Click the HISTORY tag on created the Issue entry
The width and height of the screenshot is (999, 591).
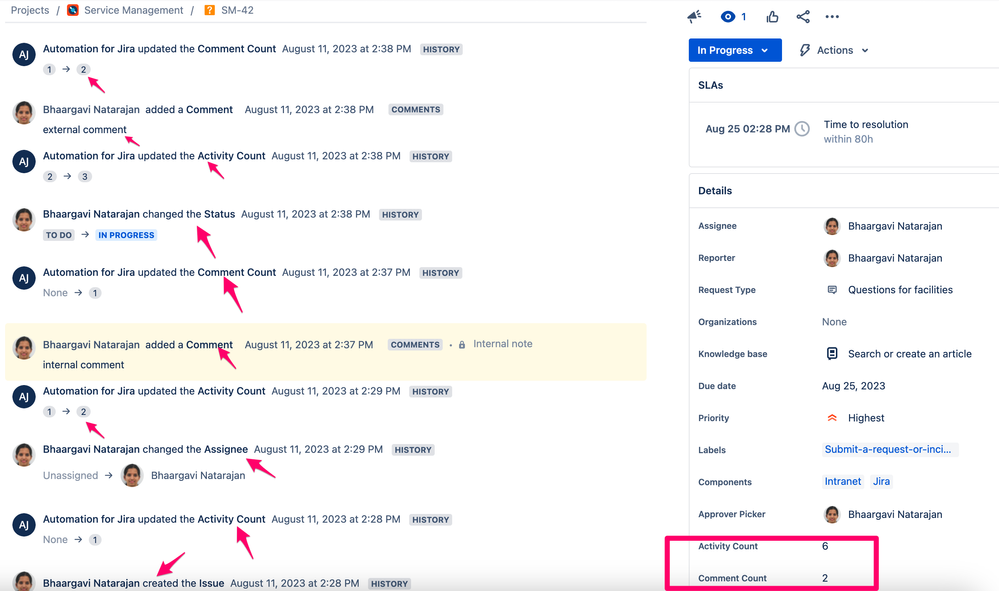(389, 583)
